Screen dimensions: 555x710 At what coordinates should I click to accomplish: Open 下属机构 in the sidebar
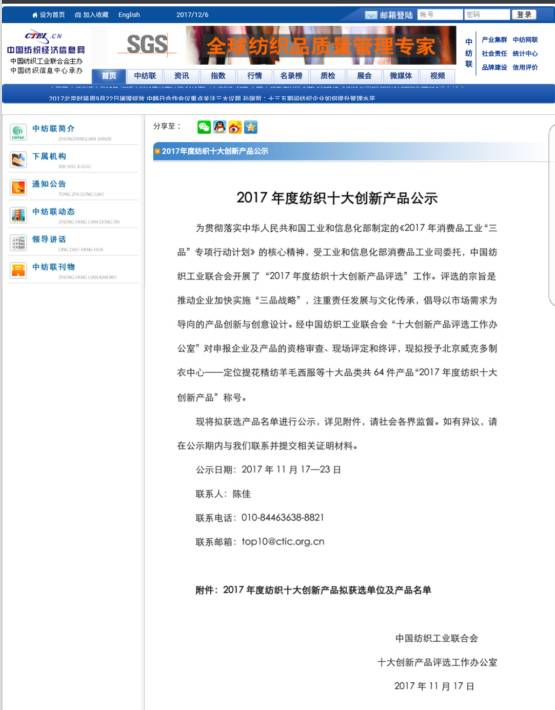coord(49,156)
